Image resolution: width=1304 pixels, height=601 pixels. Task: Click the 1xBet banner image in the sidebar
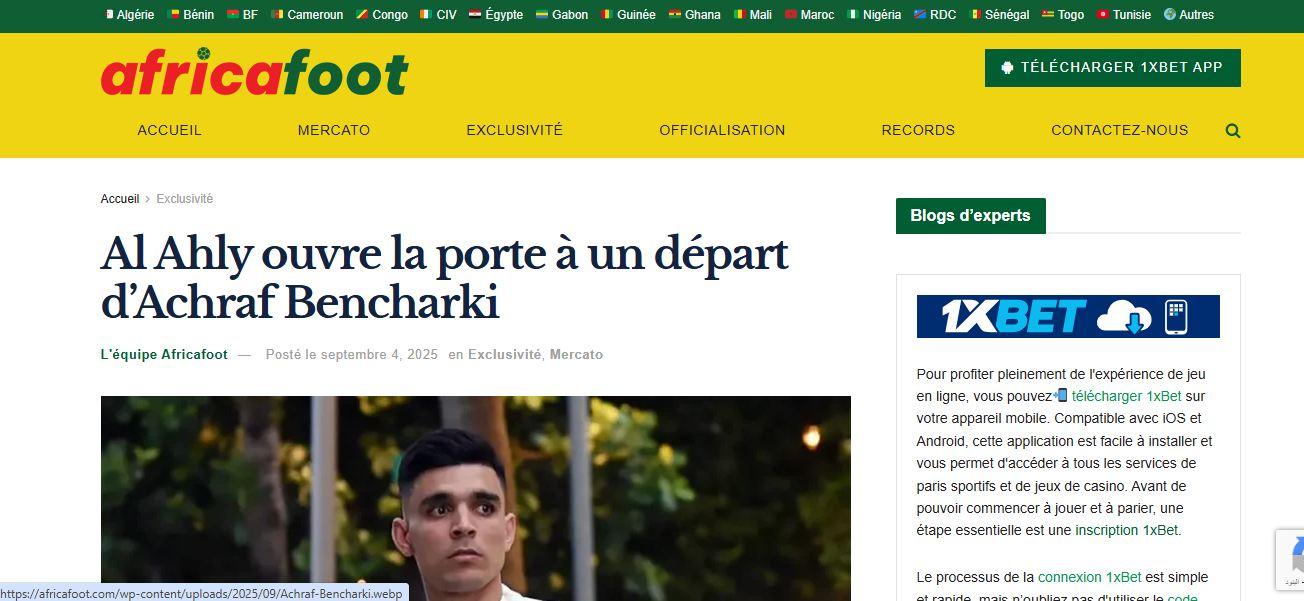1068,316
